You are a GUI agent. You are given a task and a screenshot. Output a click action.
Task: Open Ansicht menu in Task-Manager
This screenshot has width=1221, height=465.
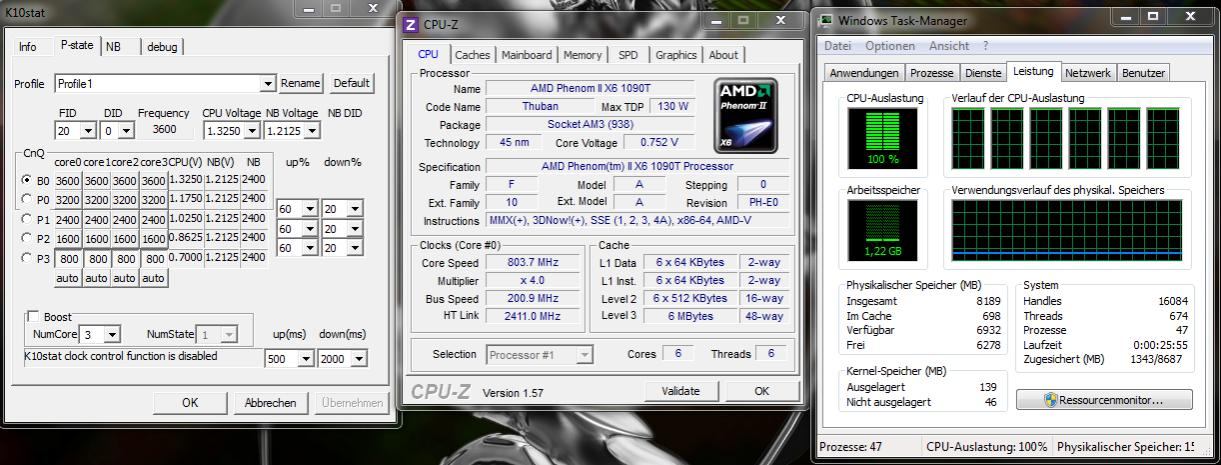(x=949, y=46)
